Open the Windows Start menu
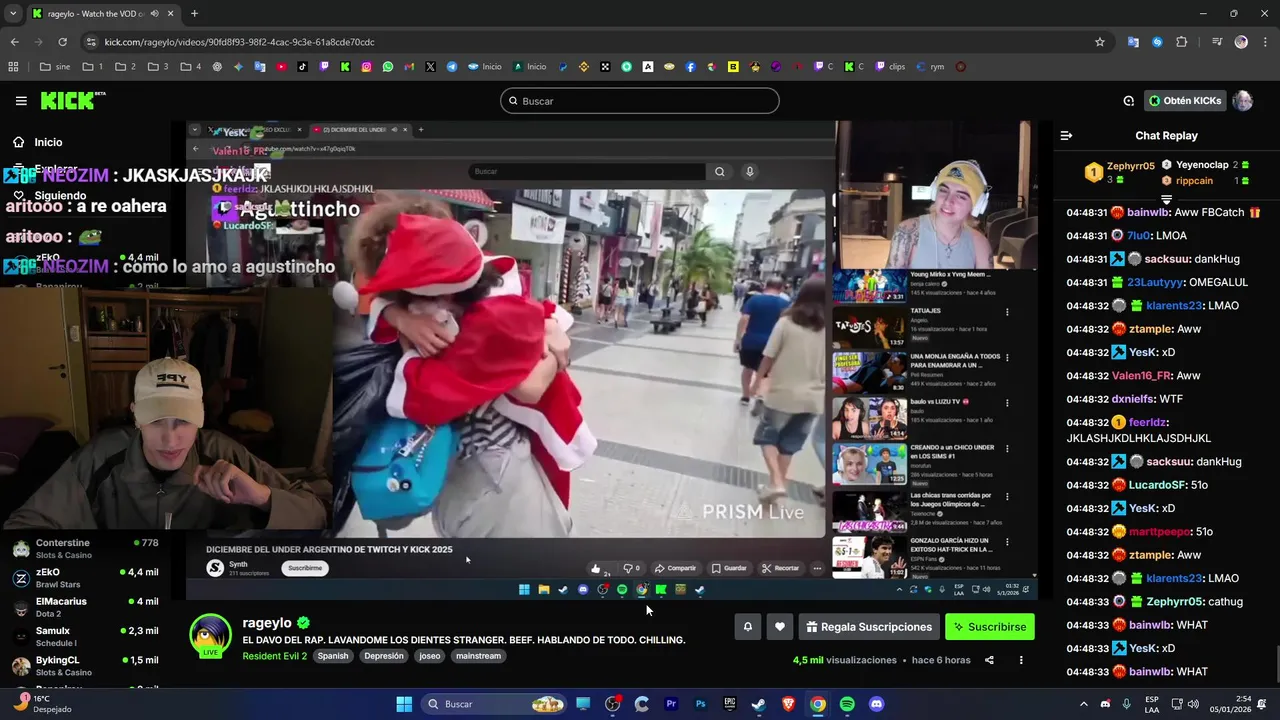 click(x=404, y=704)
